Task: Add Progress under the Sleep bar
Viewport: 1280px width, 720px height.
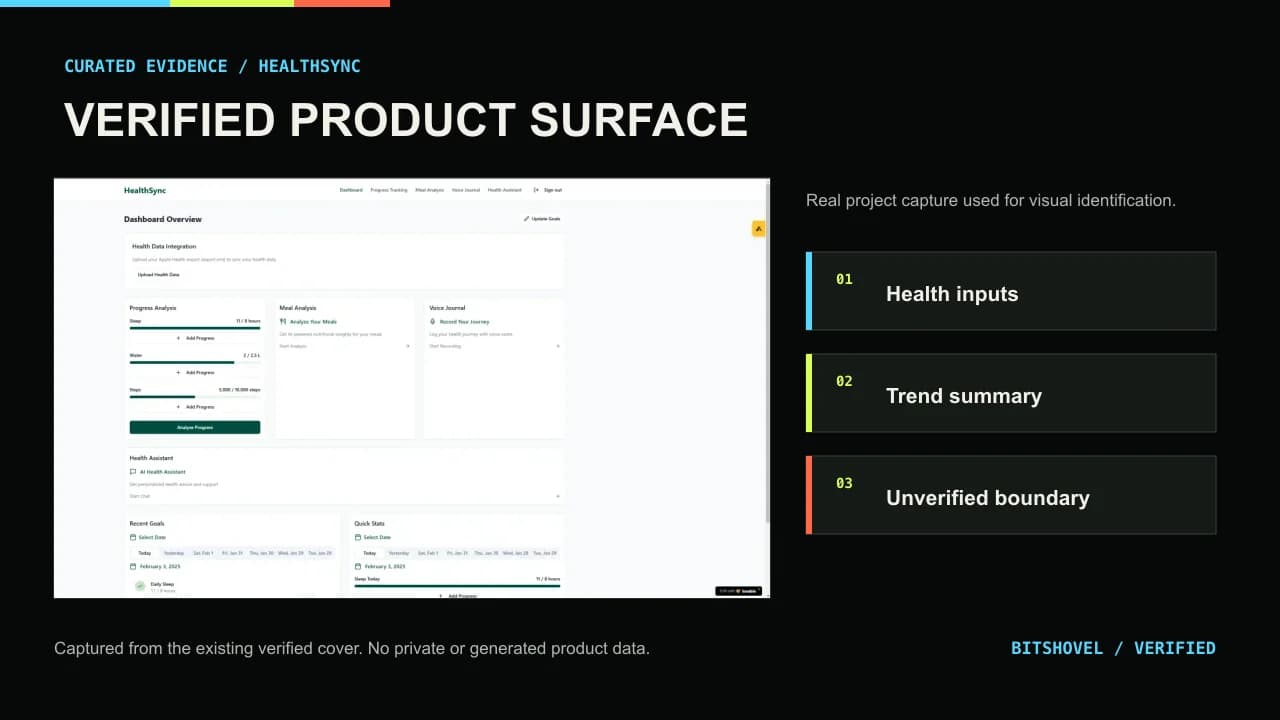Action: (195, 338)
